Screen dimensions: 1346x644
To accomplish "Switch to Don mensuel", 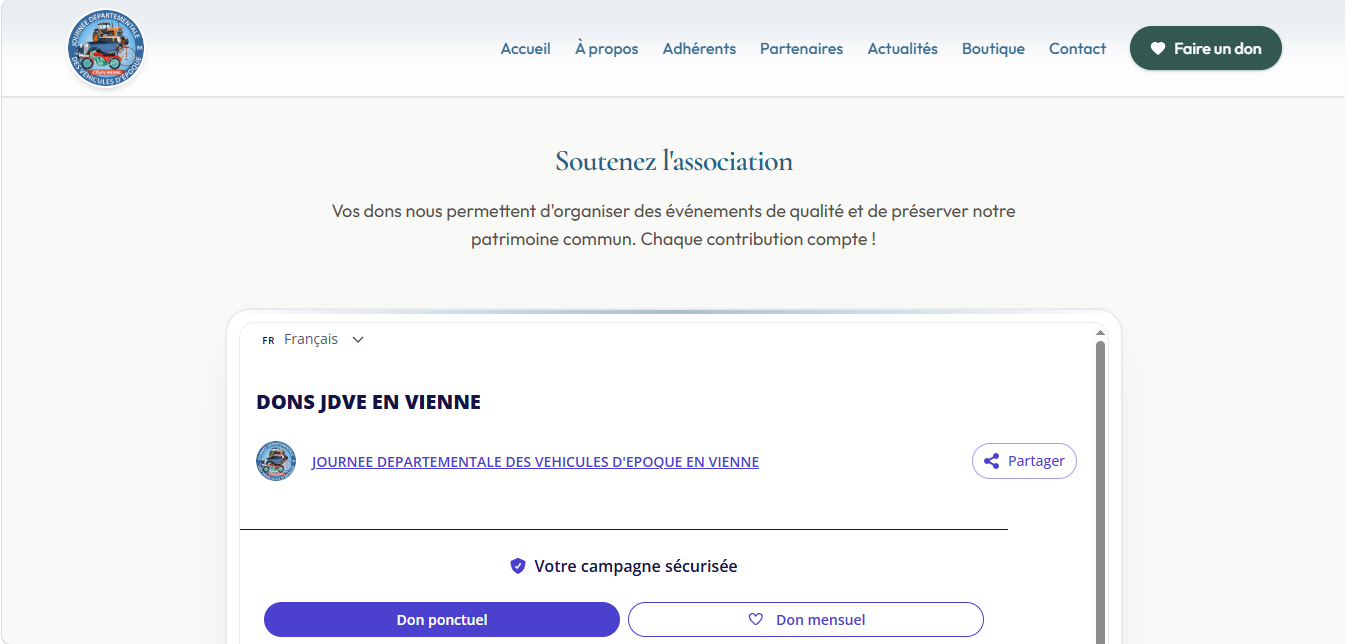I will click(805, 620).
